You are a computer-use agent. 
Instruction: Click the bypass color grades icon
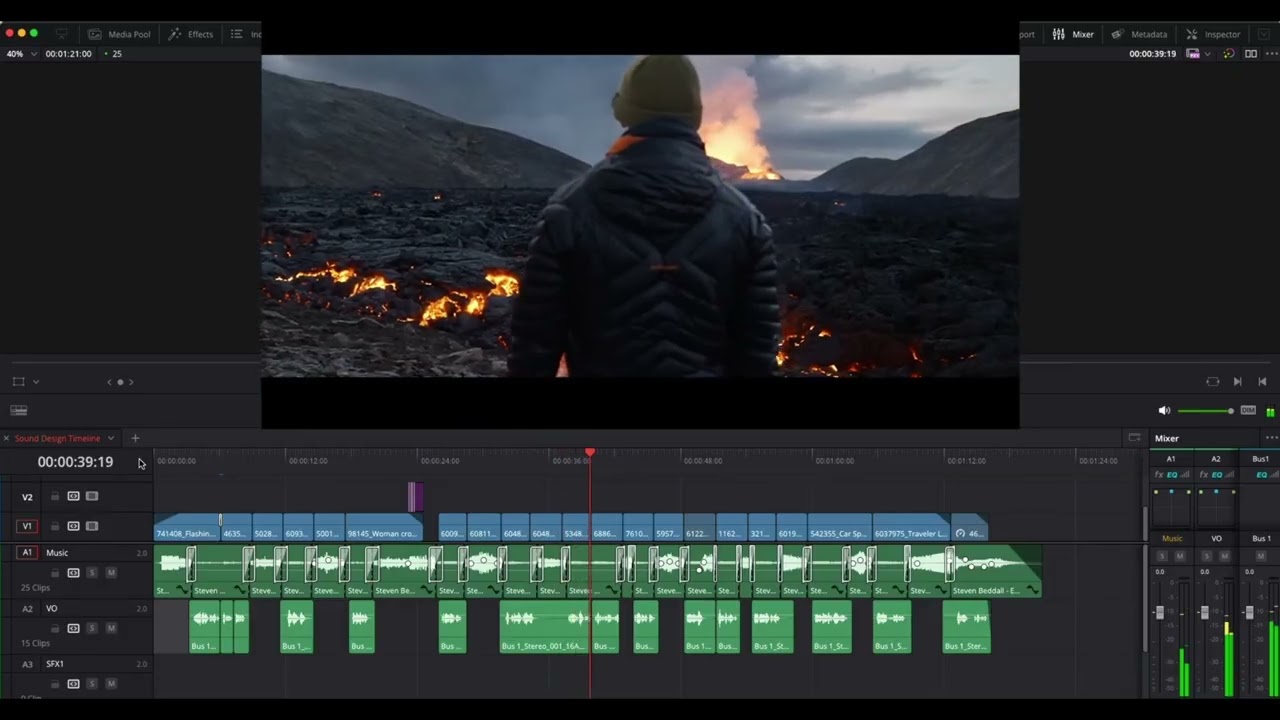click(1229, 54)
